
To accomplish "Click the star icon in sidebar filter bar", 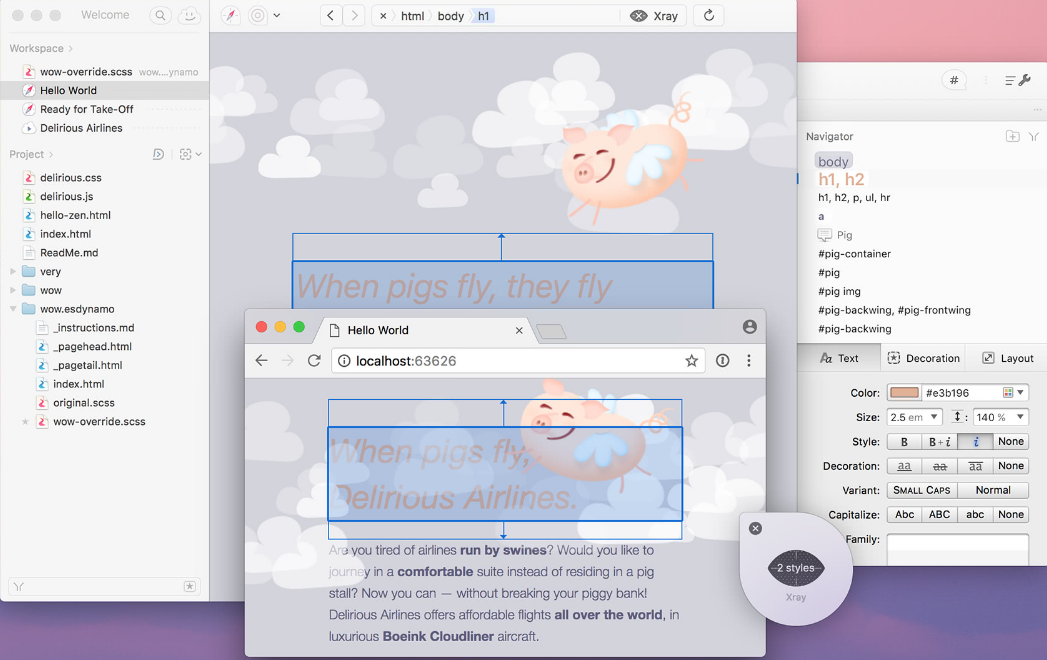I will 190,587.
